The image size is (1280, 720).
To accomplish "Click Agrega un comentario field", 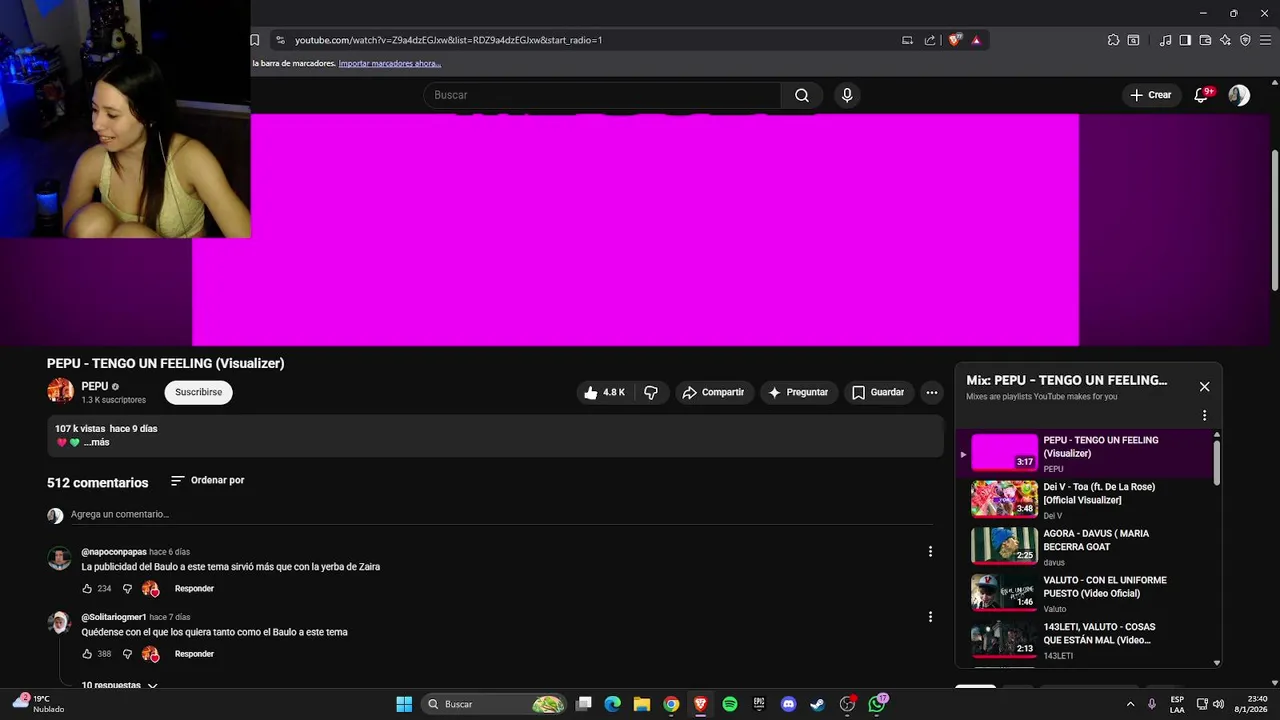I will 500,514.
